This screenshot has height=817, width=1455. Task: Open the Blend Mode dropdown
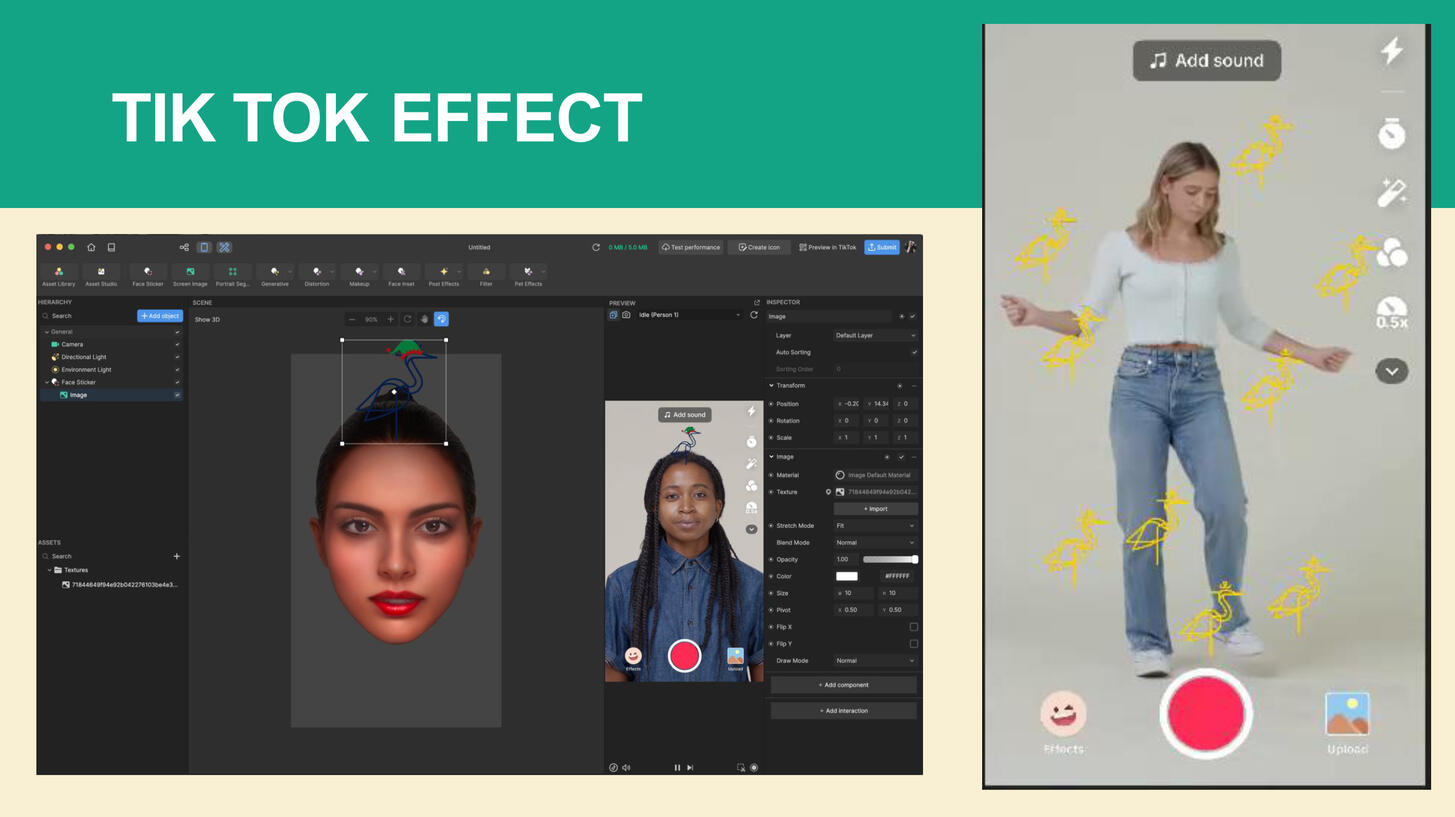(875, 543)
